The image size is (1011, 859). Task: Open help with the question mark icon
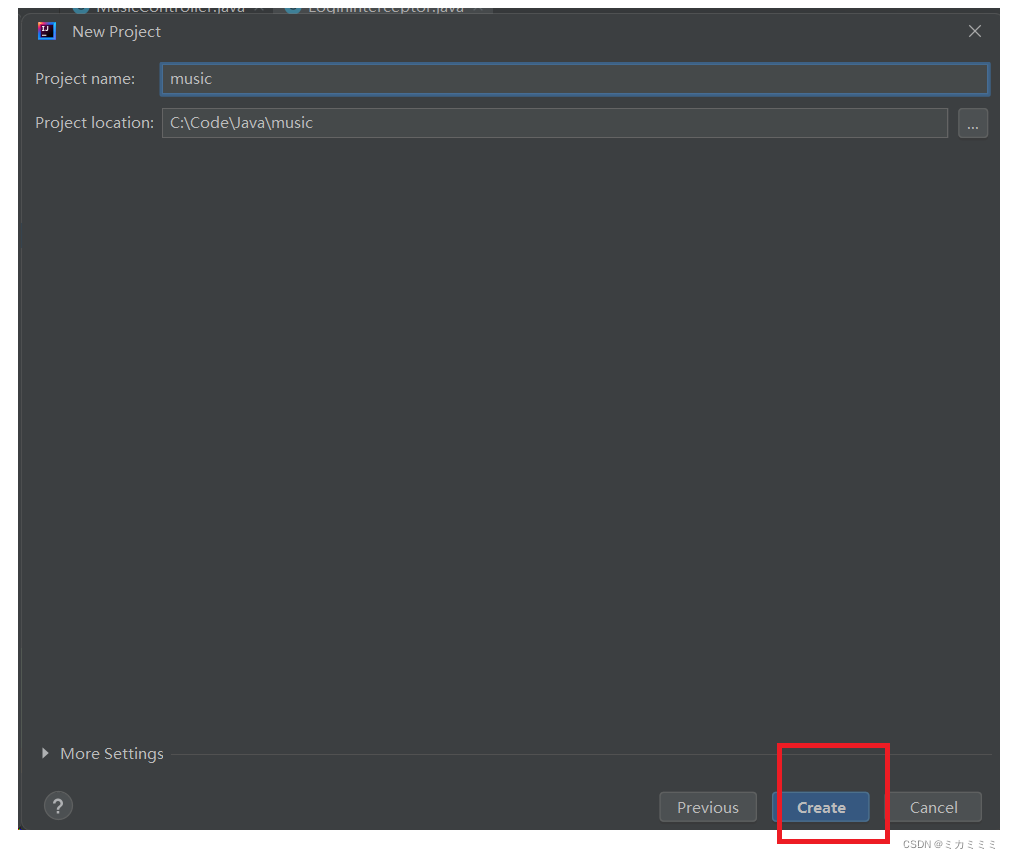58,805
